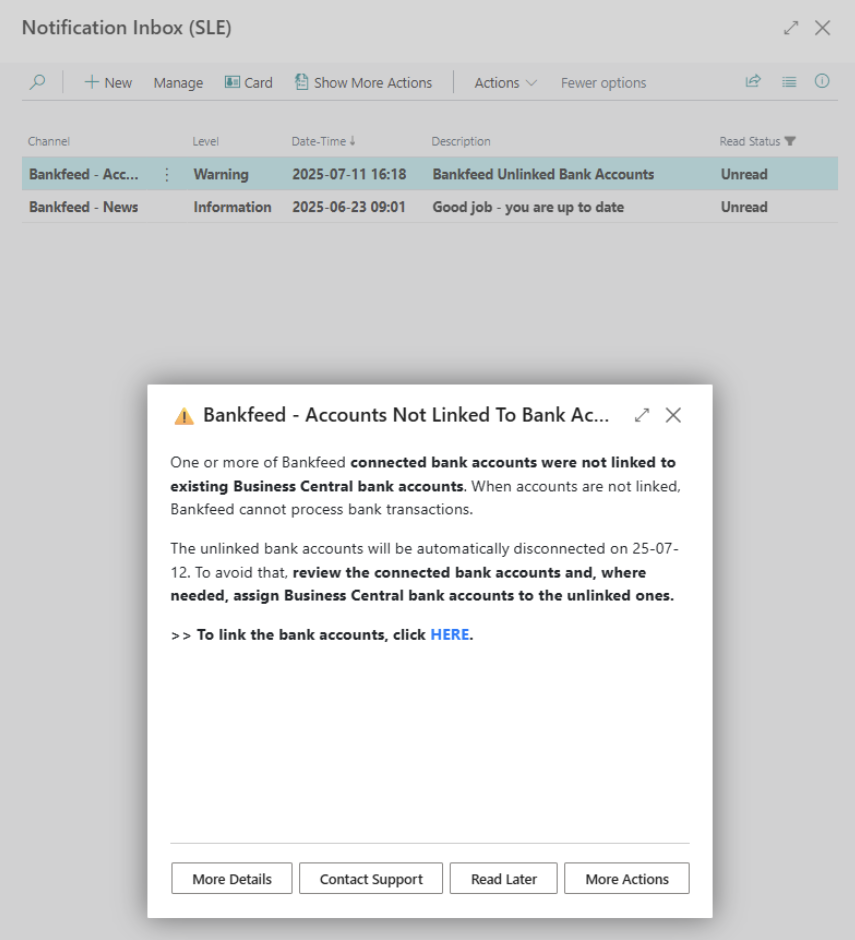Click the Date-Time column header
Image resolution: width=855 pixels, height=940 pixels.
pos(323,141)
